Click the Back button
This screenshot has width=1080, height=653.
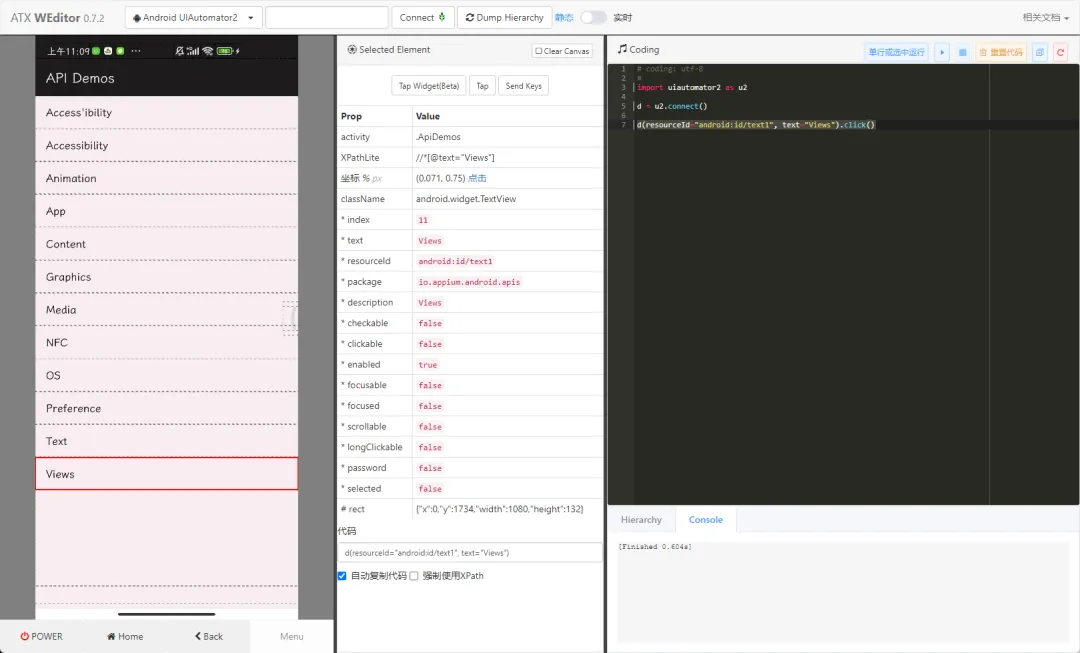coord(208,636)
